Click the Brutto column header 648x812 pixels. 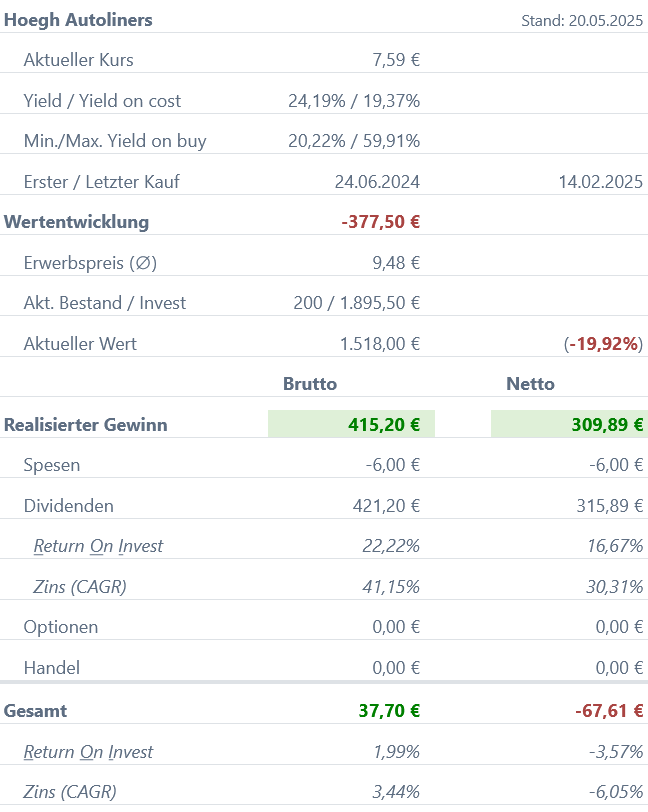[310, 384]
